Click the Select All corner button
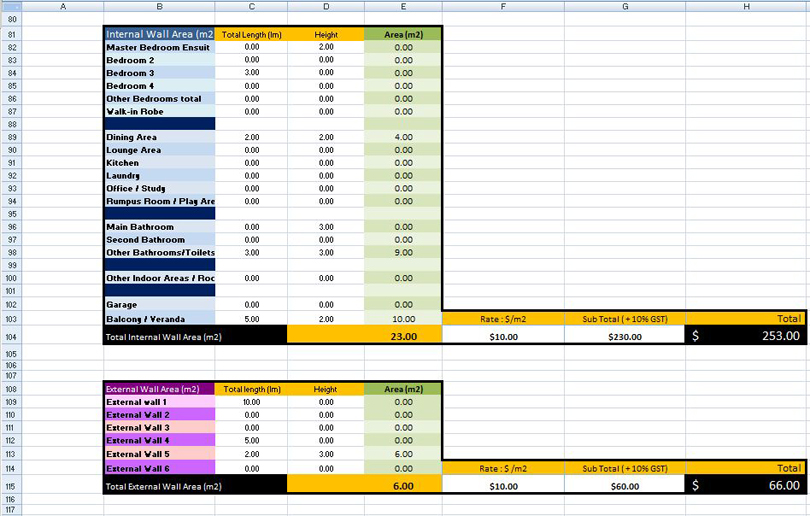810x516 pixels. coord(11,6)
